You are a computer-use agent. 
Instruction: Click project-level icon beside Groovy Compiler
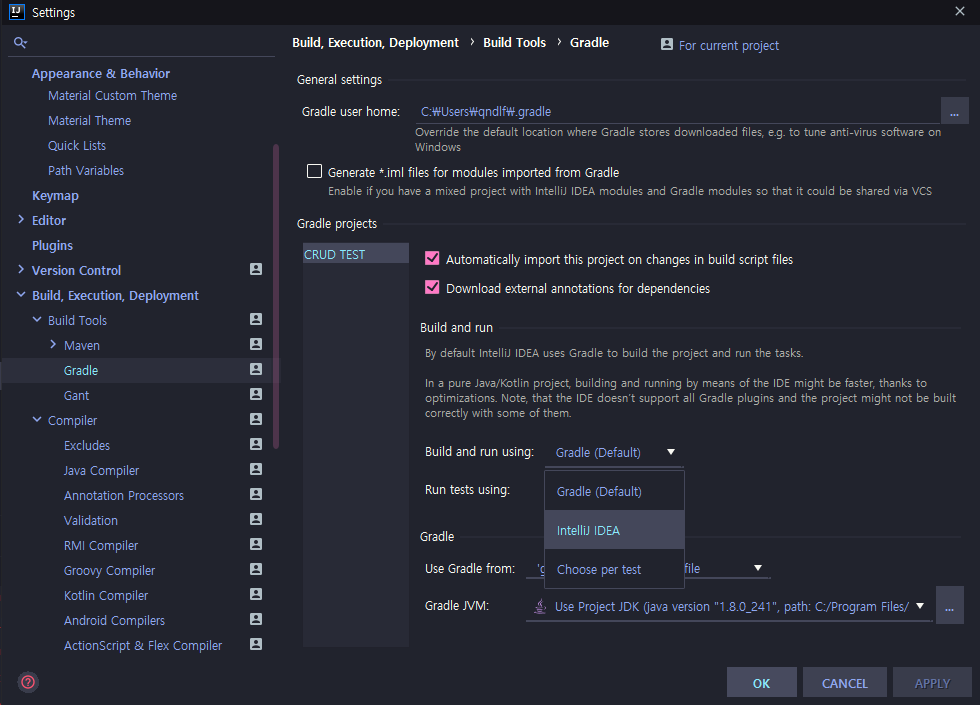[256, 569]
